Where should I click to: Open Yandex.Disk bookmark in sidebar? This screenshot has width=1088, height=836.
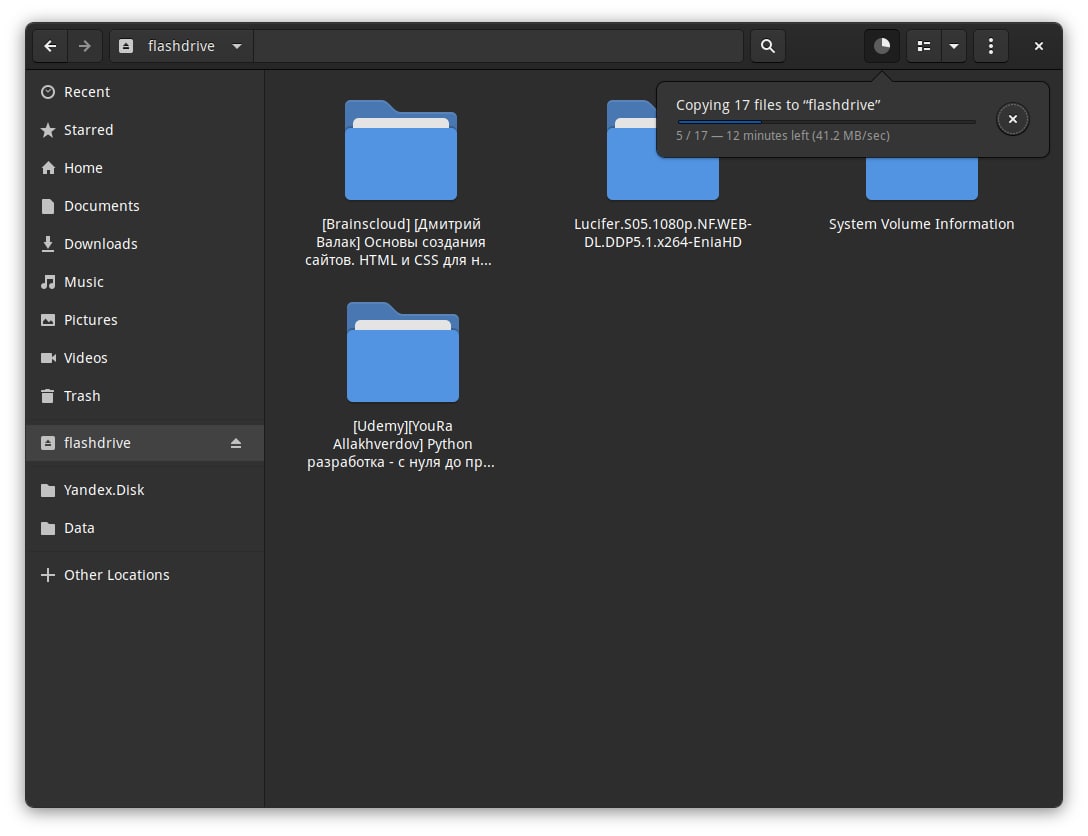pos(144,490)
